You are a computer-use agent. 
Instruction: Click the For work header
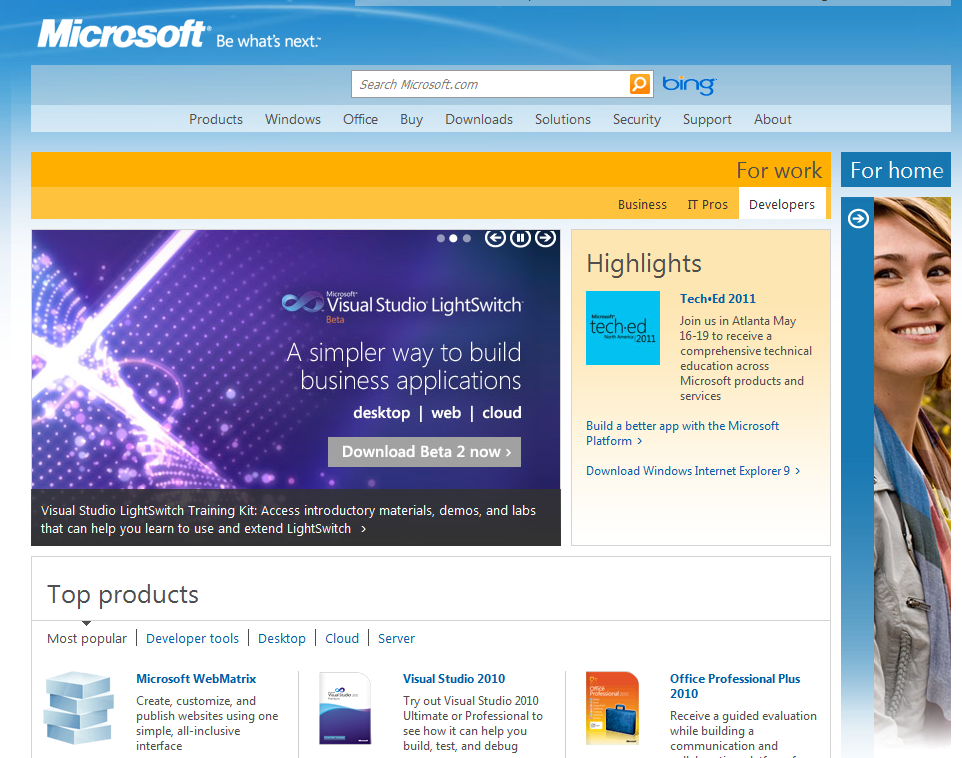[779, 170]
